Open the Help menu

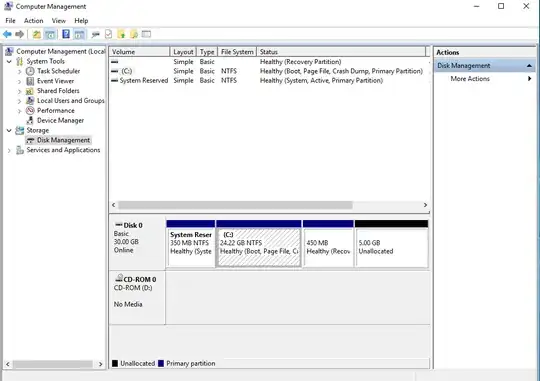click(x=81, y=21)
